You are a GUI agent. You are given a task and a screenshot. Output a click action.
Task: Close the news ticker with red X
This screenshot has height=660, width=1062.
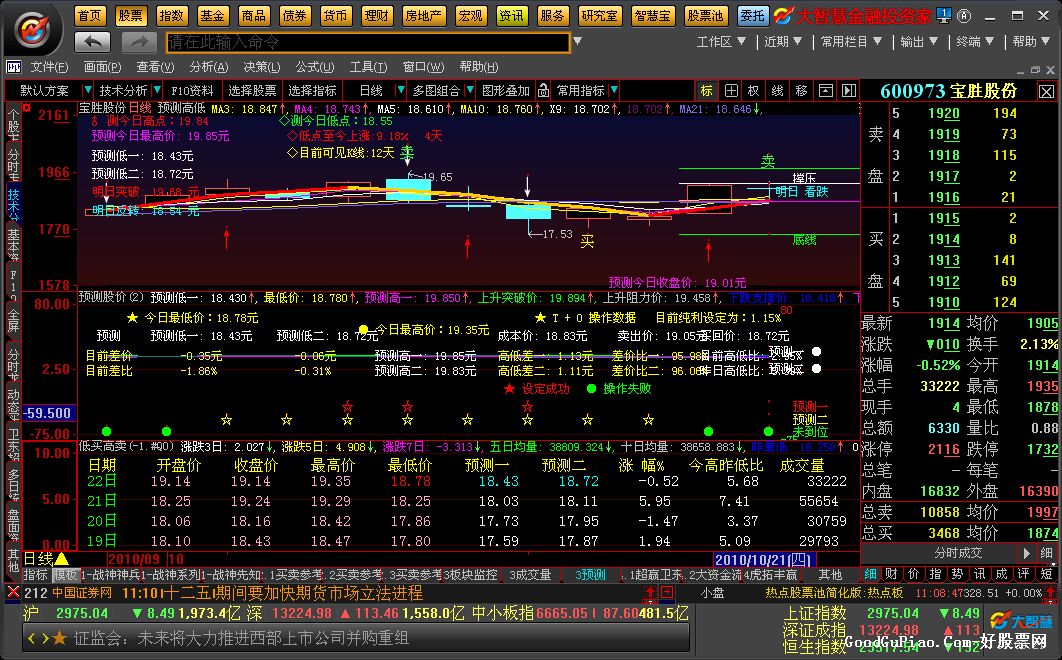coord(13,592)
